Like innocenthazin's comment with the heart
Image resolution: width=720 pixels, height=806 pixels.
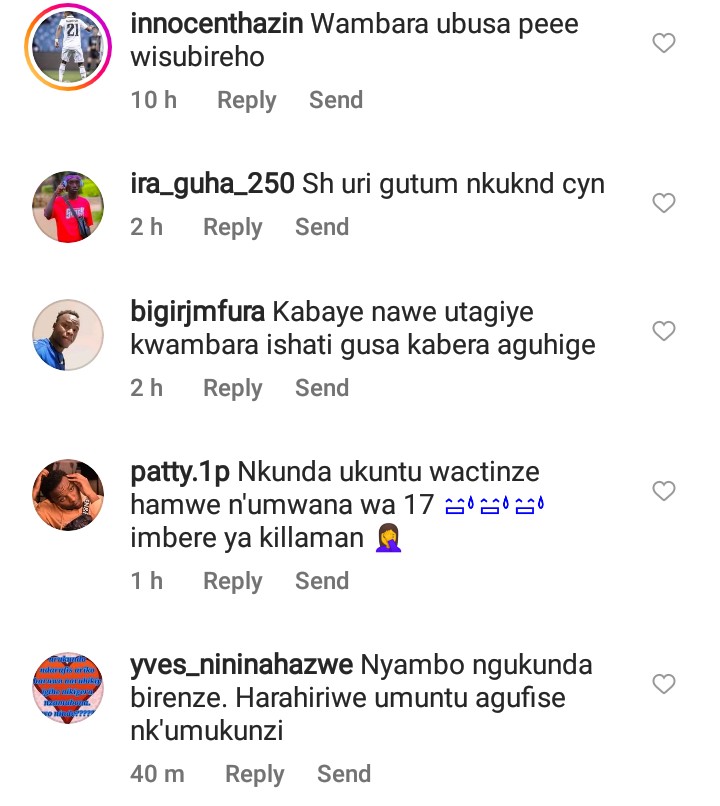tap(663, 43)
